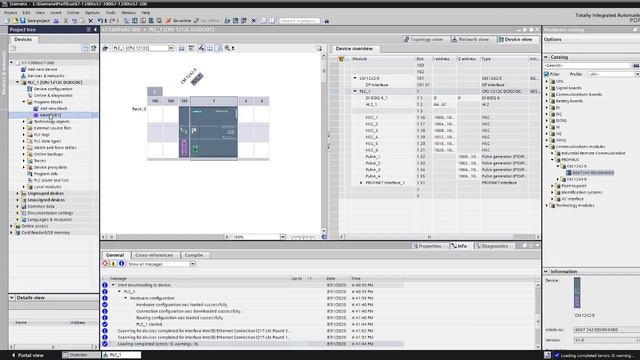Click the Compile icon in main toolbar

127,20
